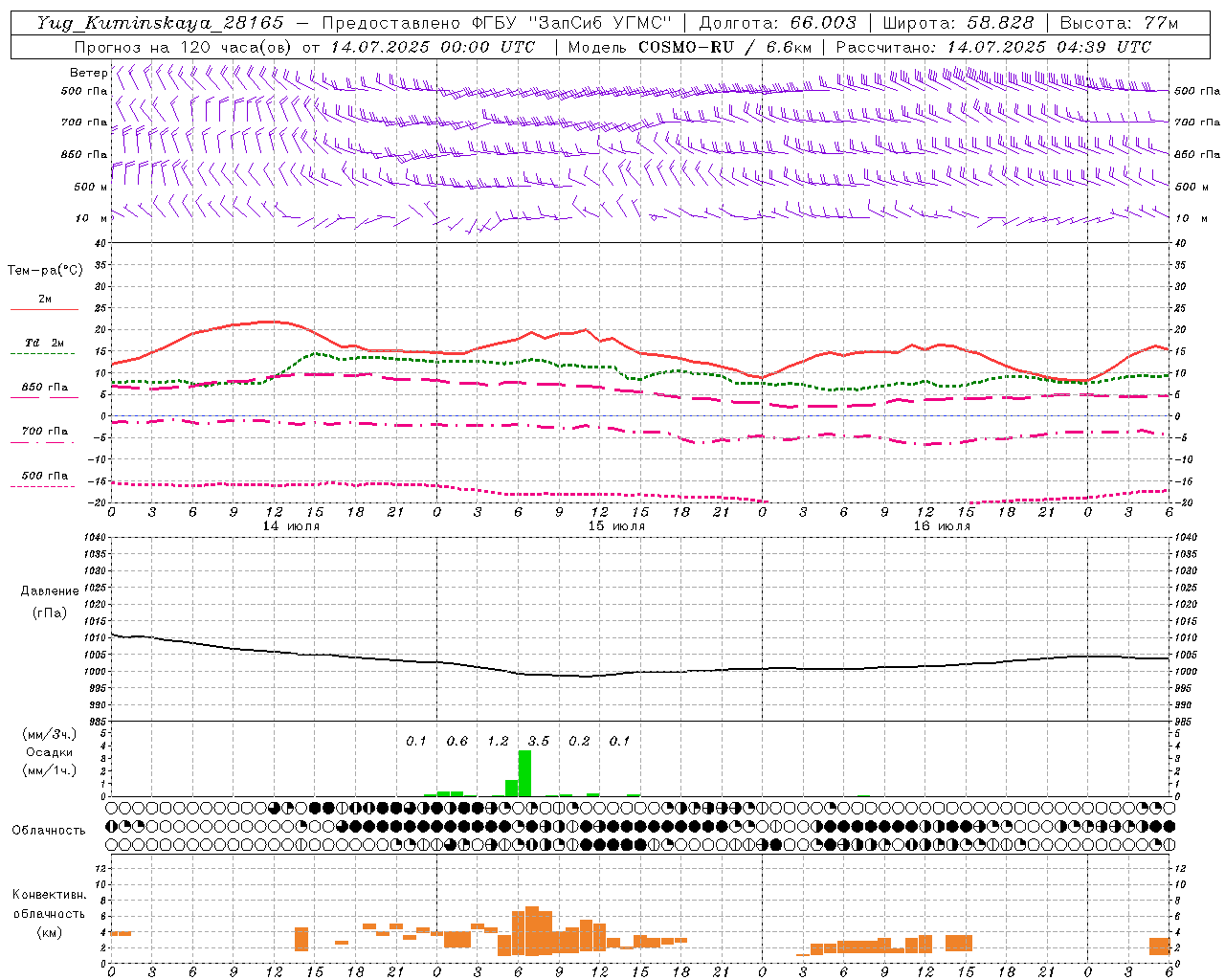
Task: Click the Высота: 77м value
Action: coord(1119,23)
